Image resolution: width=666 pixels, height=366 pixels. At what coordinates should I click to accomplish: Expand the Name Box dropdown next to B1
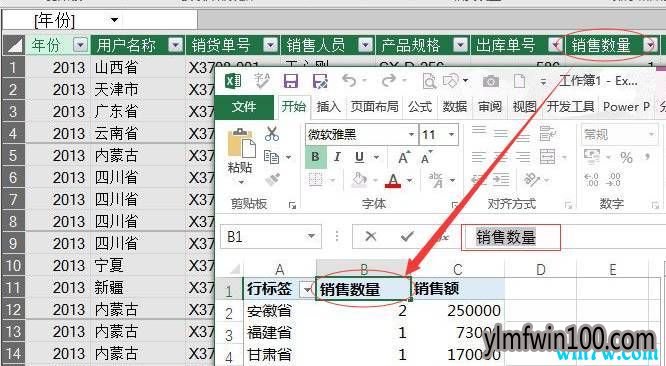312,236
